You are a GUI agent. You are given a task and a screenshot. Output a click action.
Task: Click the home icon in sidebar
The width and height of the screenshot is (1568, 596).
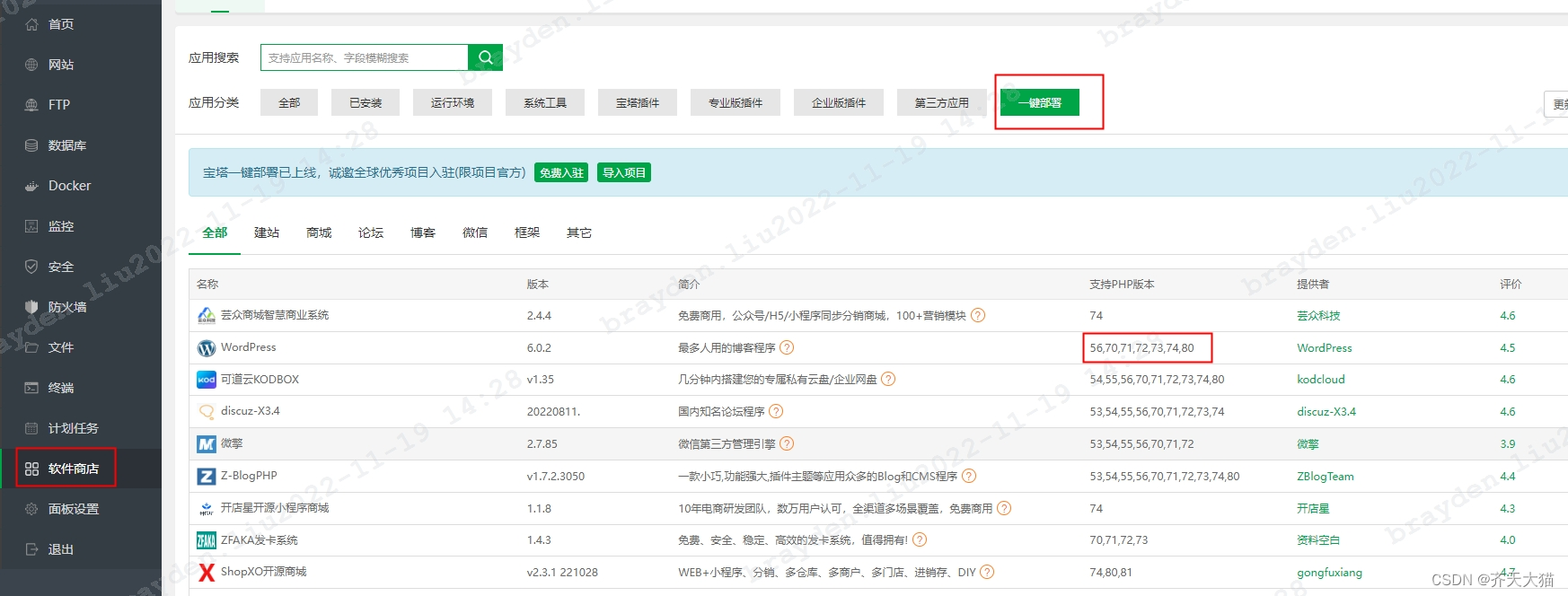tap(31, 24)
